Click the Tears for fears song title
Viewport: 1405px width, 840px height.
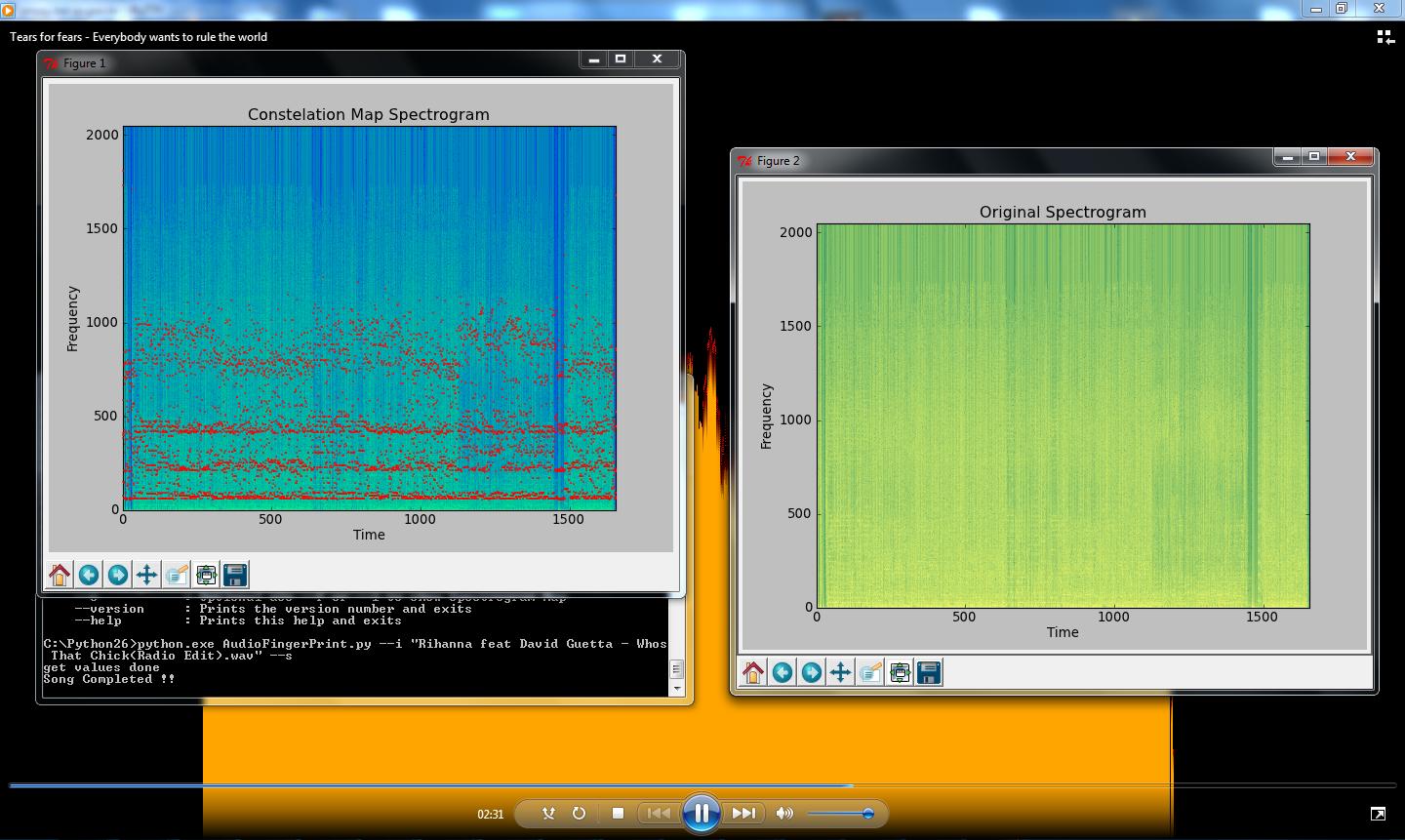(139, 37)
